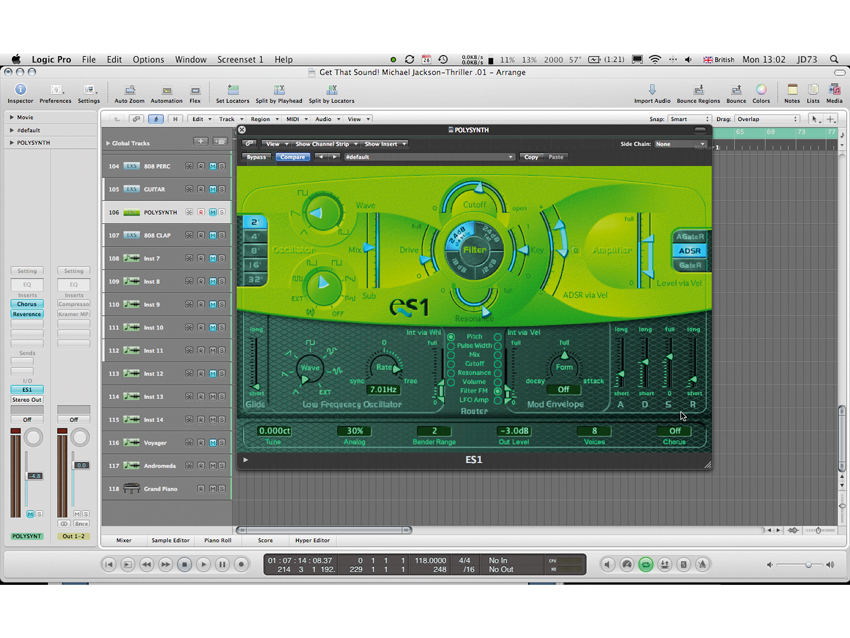This screenshot has height=638, width=850.
Task: Toggle the plug-in Bypass button
Action: click(256, 157)
